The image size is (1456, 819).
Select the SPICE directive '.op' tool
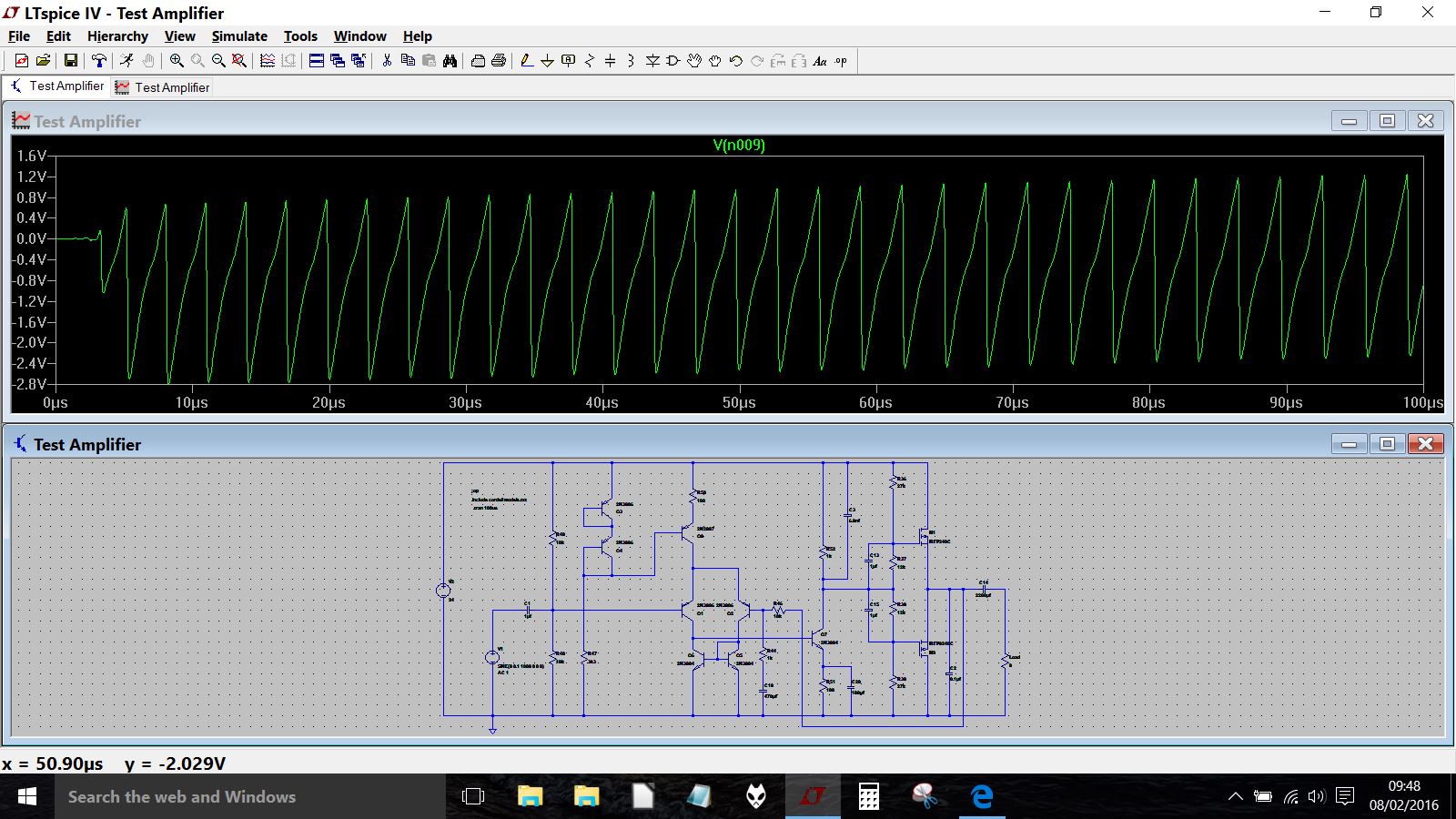(841, 61)
